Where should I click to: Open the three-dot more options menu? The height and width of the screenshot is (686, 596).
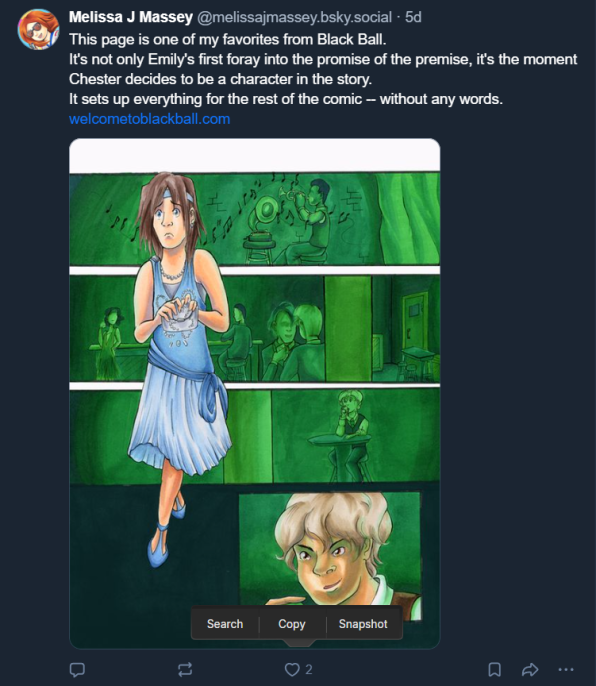click(x=566, y=669)
